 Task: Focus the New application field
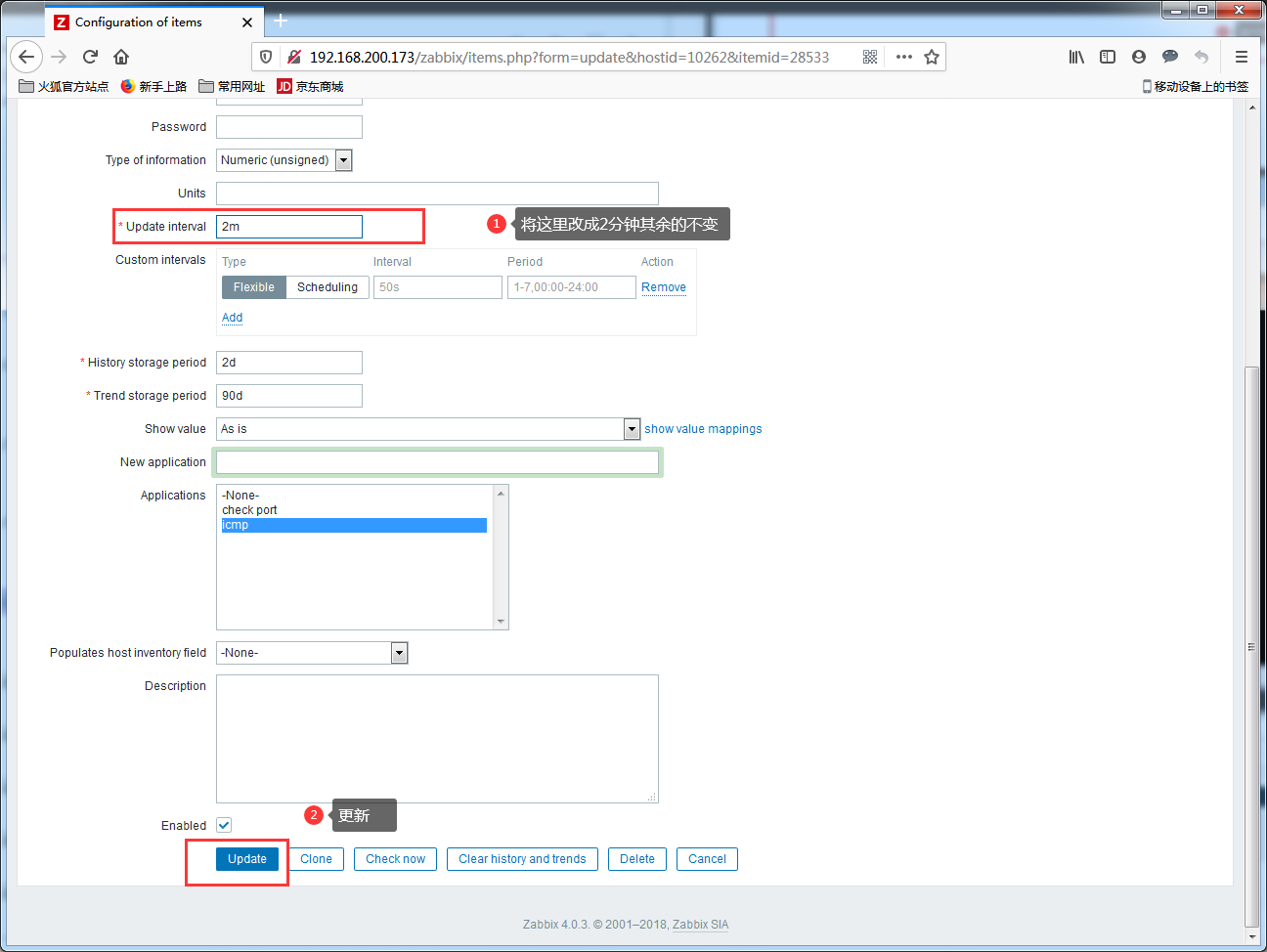pos(437,462)
